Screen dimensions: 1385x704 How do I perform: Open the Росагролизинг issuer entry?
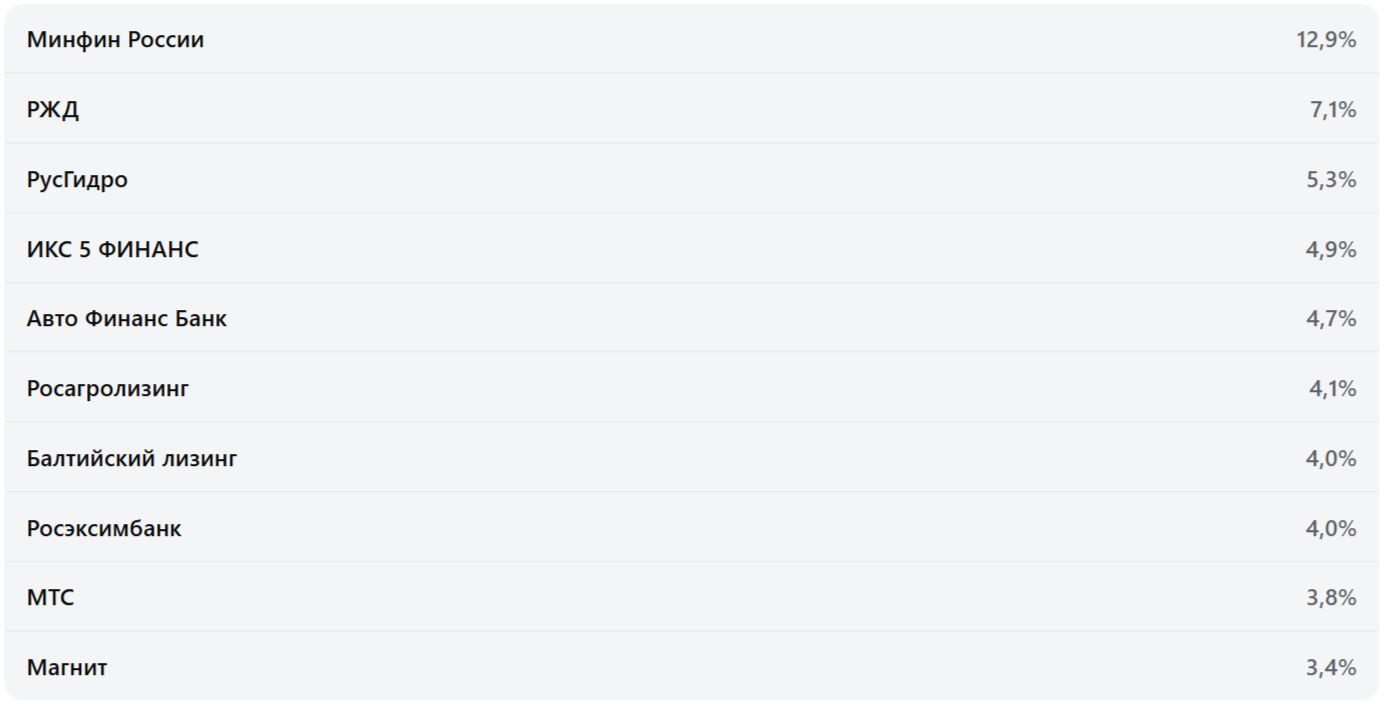(x=108, y=389)
